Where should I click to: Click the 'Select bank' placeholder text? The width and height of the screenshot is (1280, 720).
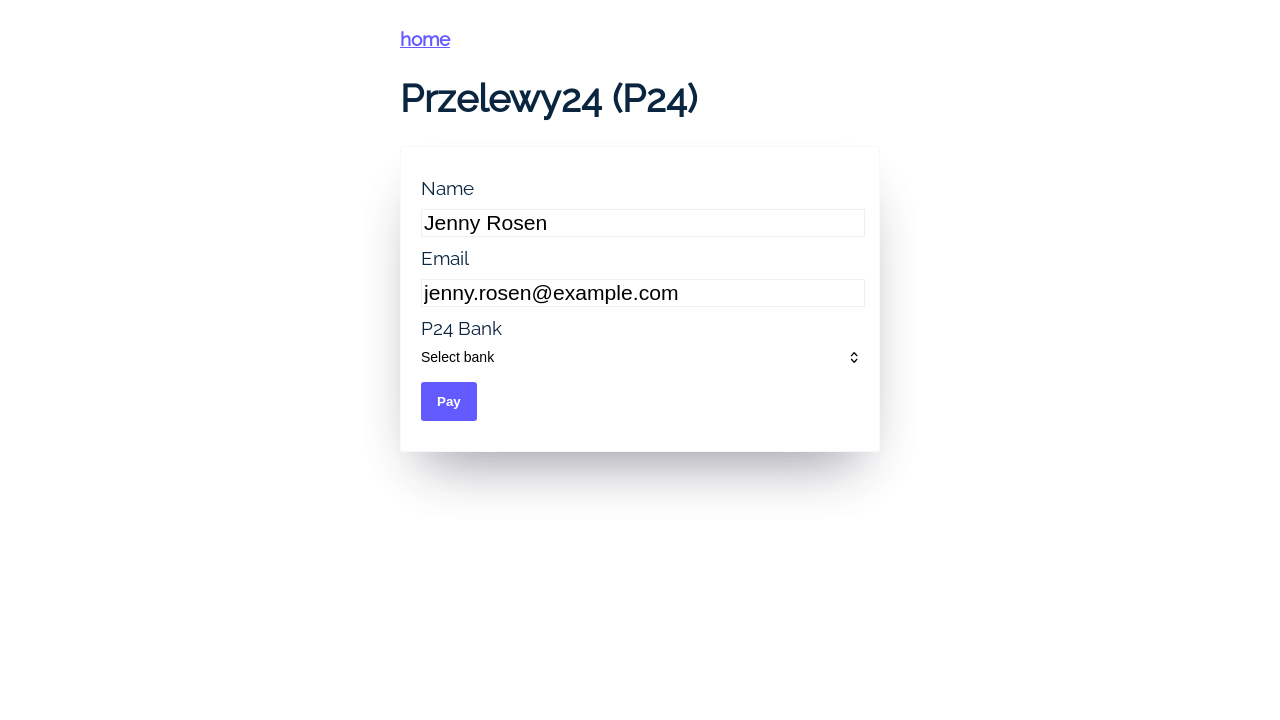[458, 357]
